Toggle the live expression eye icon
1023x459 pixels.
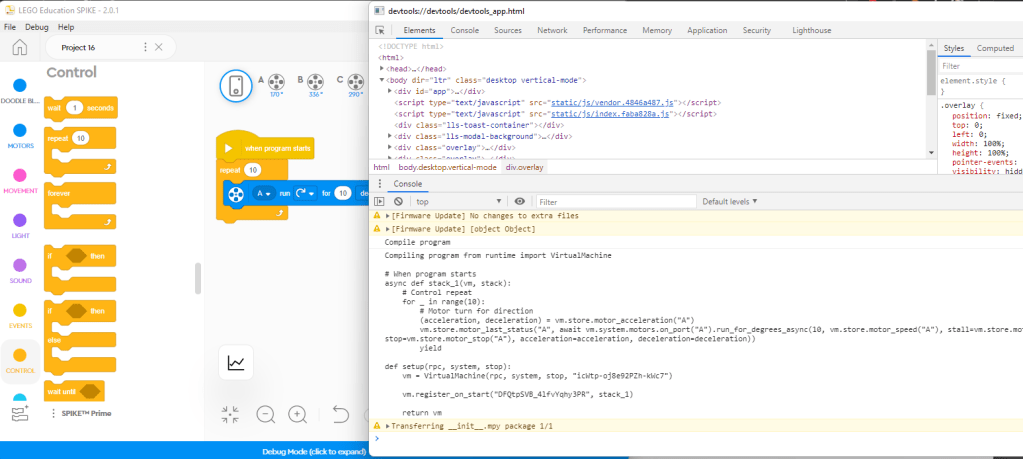(519, 201)
